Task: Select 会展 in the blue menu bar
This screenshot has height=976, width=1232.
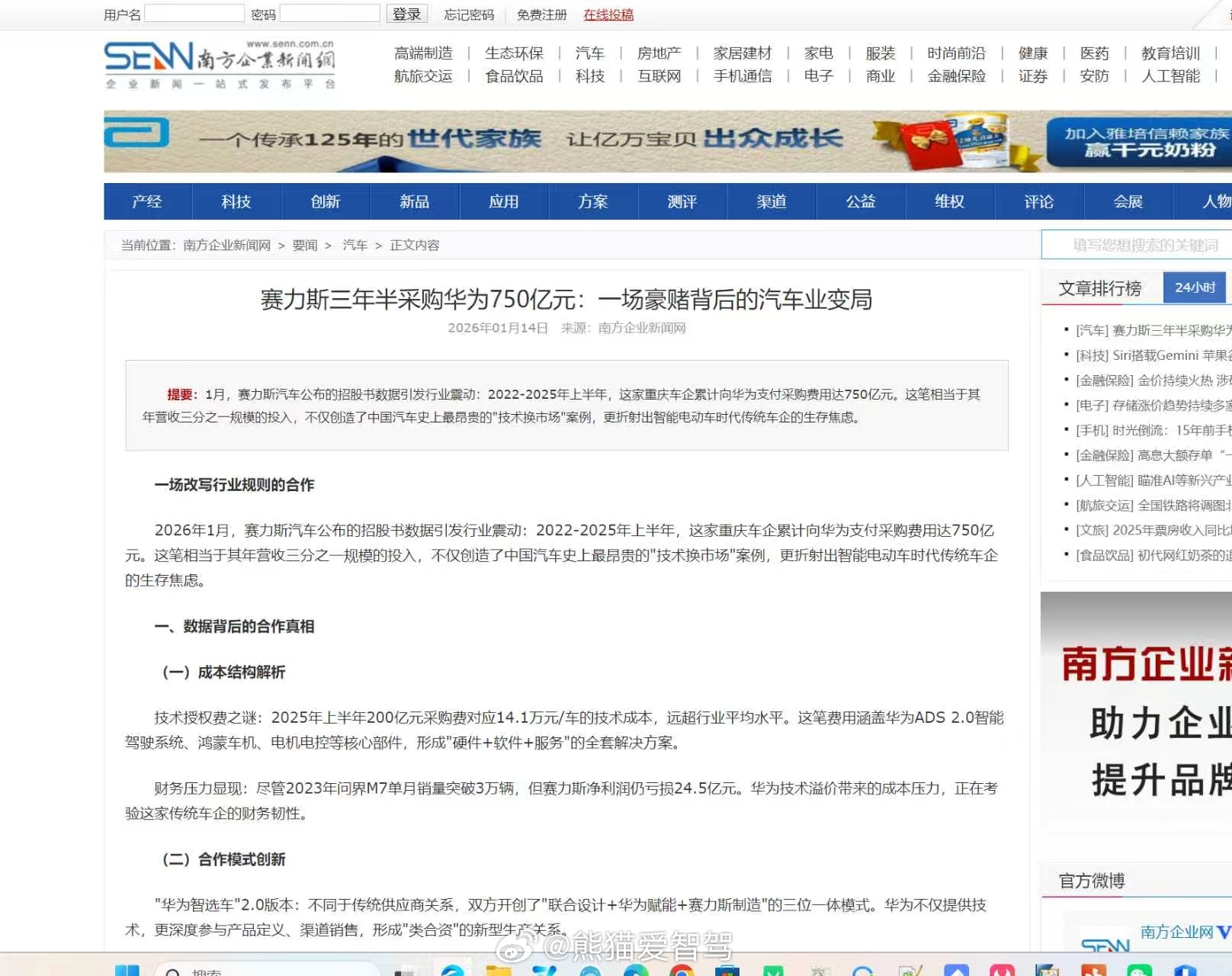Action: 1128,201
